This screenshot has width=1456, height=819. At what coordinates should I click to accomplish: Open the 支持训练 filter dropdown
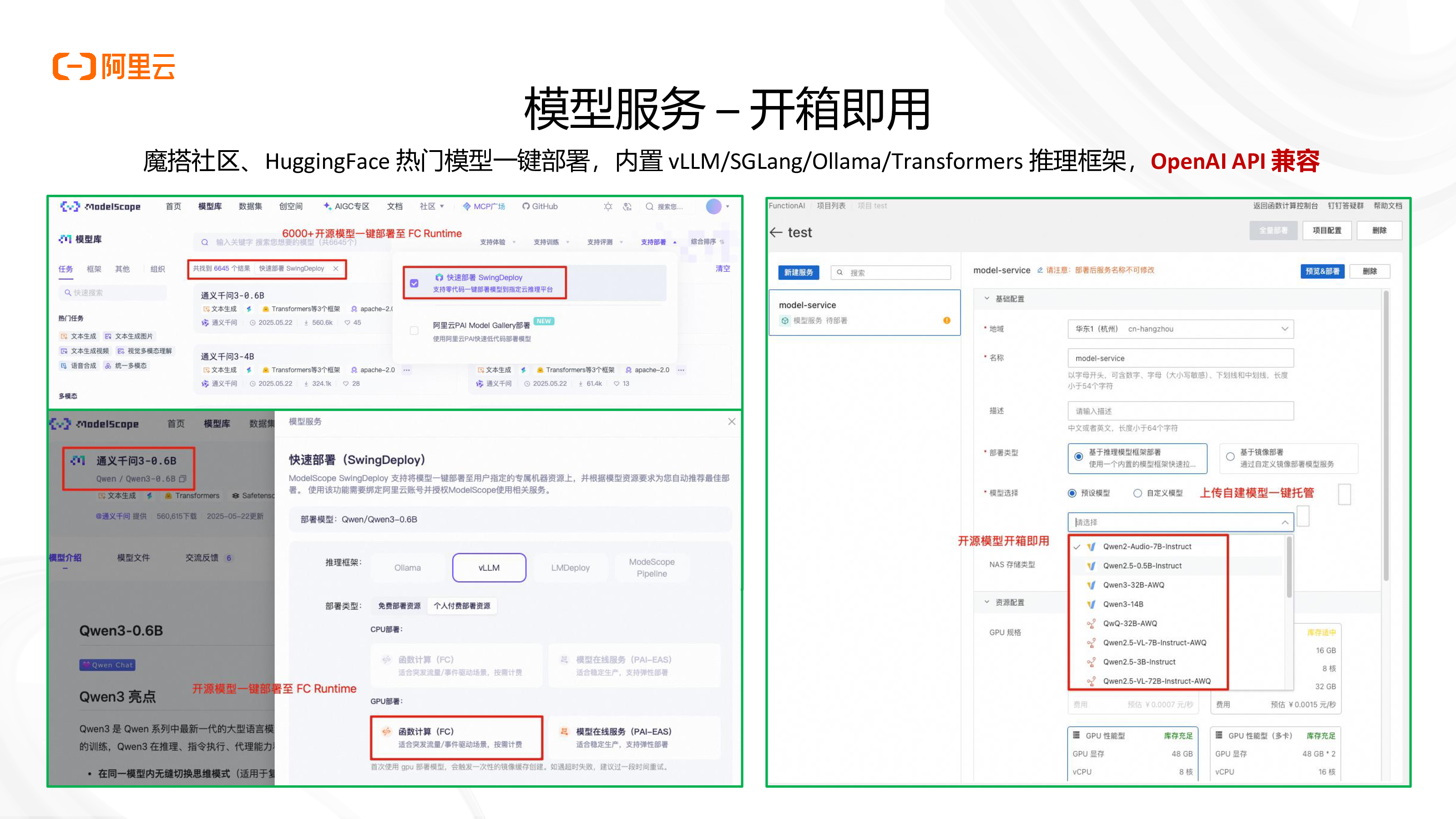[551, 242]
